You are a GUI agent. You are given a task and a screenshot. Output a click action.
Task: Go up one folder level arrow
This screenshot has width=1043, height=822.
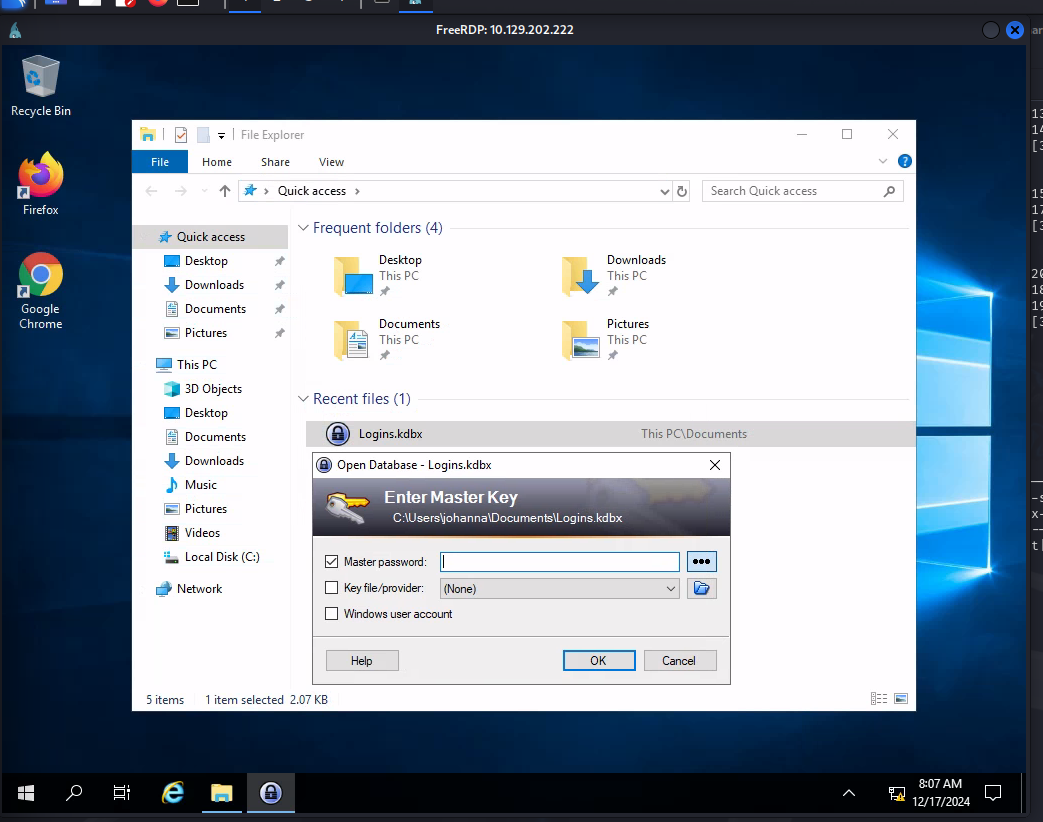225,191
